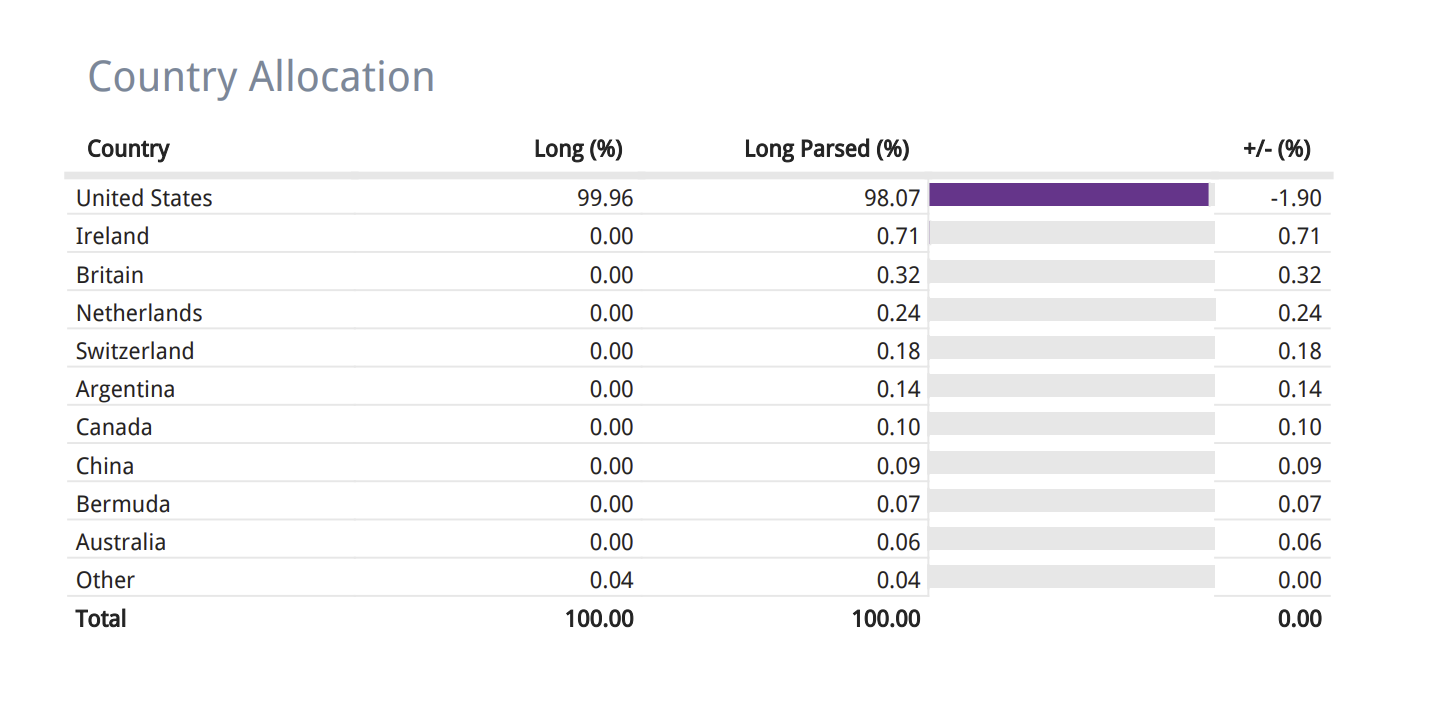The height and width of the screenshot is (702, 1432).
Task: Select Britain in the country list
Action: (x=109, y=275)
